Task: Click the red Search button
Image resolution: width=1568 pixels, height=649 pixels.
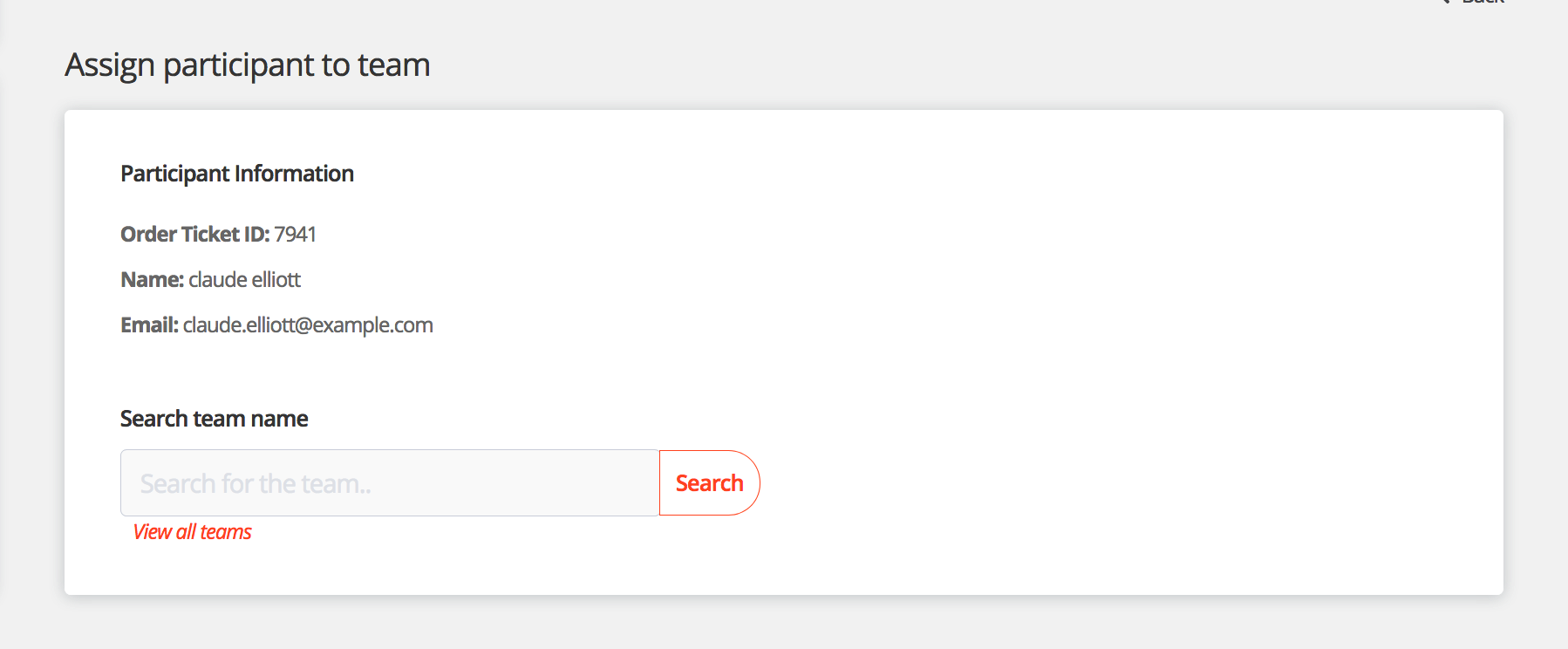Action: [x=709, y=483]
